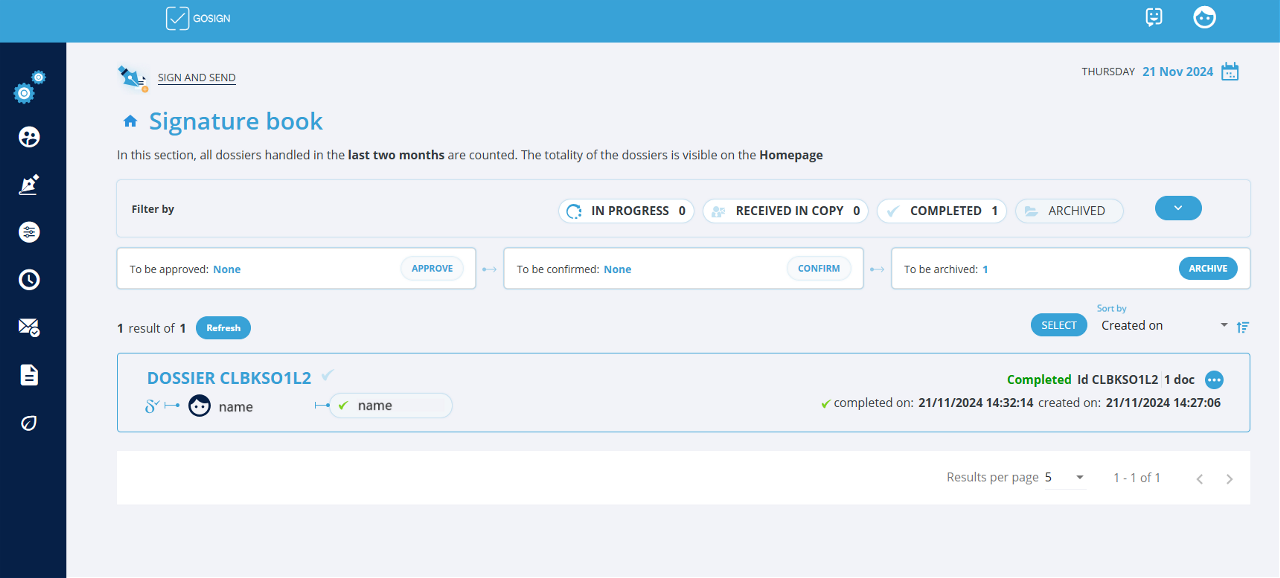1280x578 pixels.
Task: Open the DOSSIER CLBKSO1L2 link
Action: (x=229, y=378)
